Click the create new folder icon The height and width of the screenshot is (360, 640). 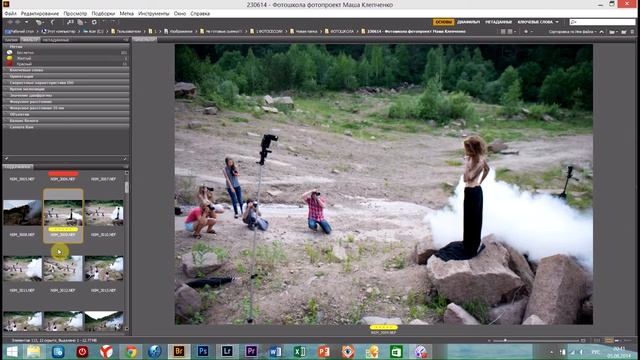tap(624, 31)
